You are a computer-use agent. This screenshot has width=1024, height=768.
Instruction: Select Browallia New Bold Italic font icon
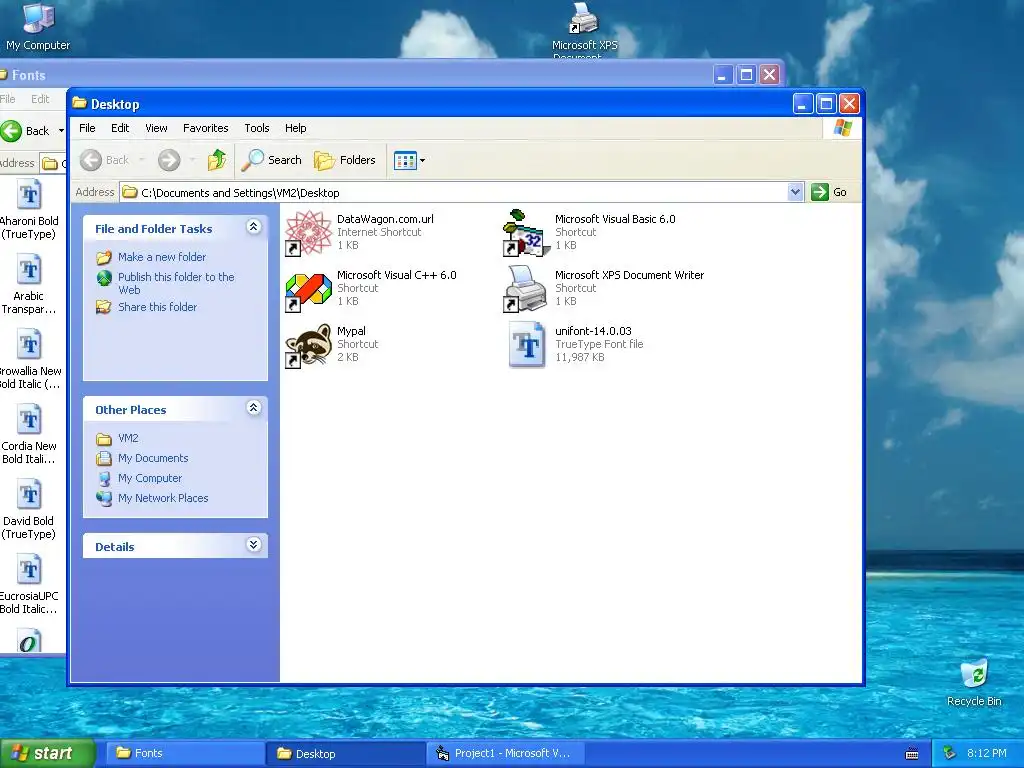[29, 360]
